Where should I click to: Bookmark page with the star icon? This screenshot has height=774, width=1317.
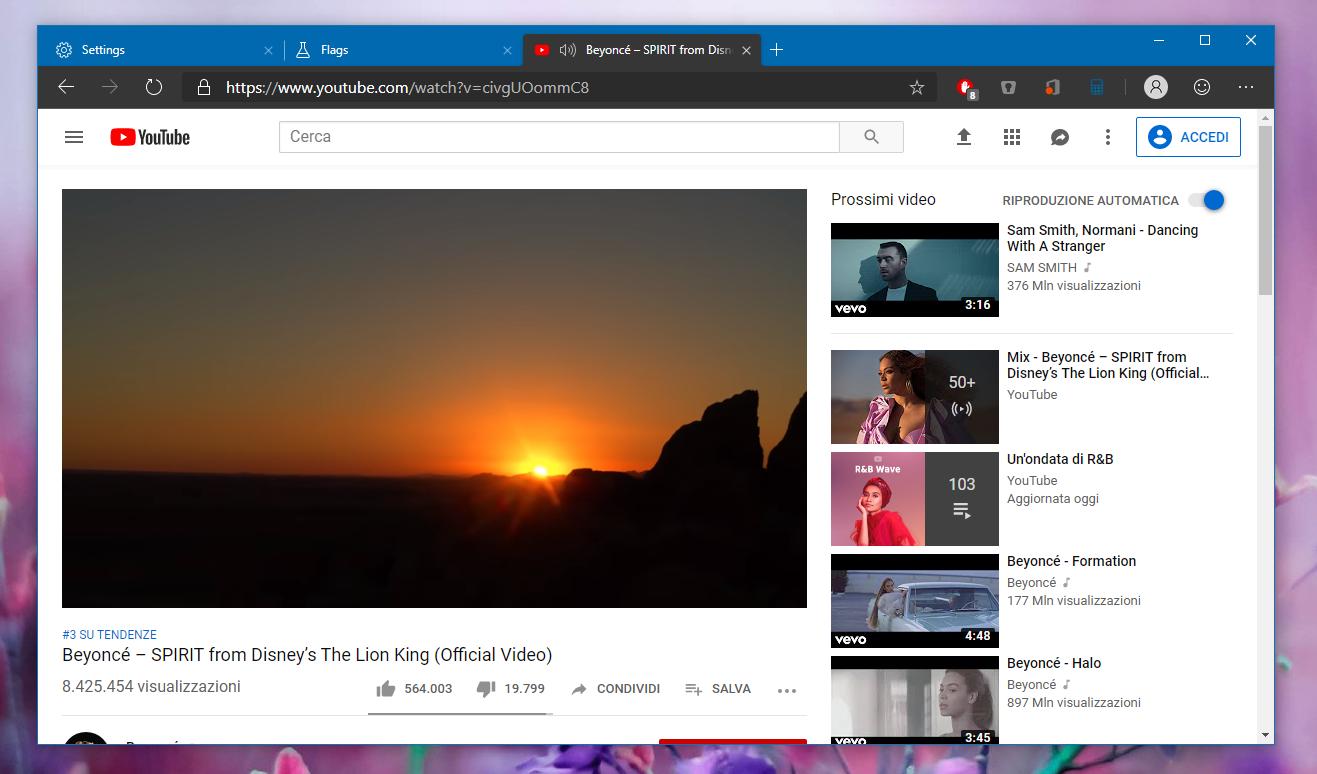point(917,88)
